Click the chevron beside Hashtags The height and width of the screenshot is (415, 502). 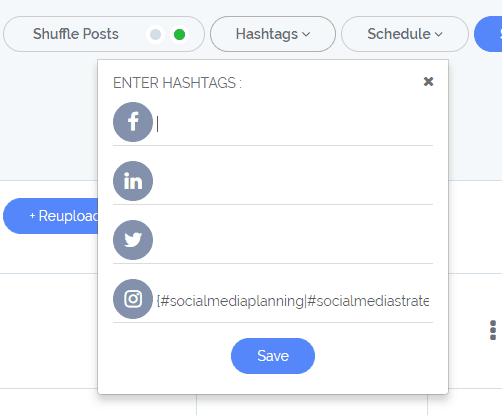click(x=306, y=34)
